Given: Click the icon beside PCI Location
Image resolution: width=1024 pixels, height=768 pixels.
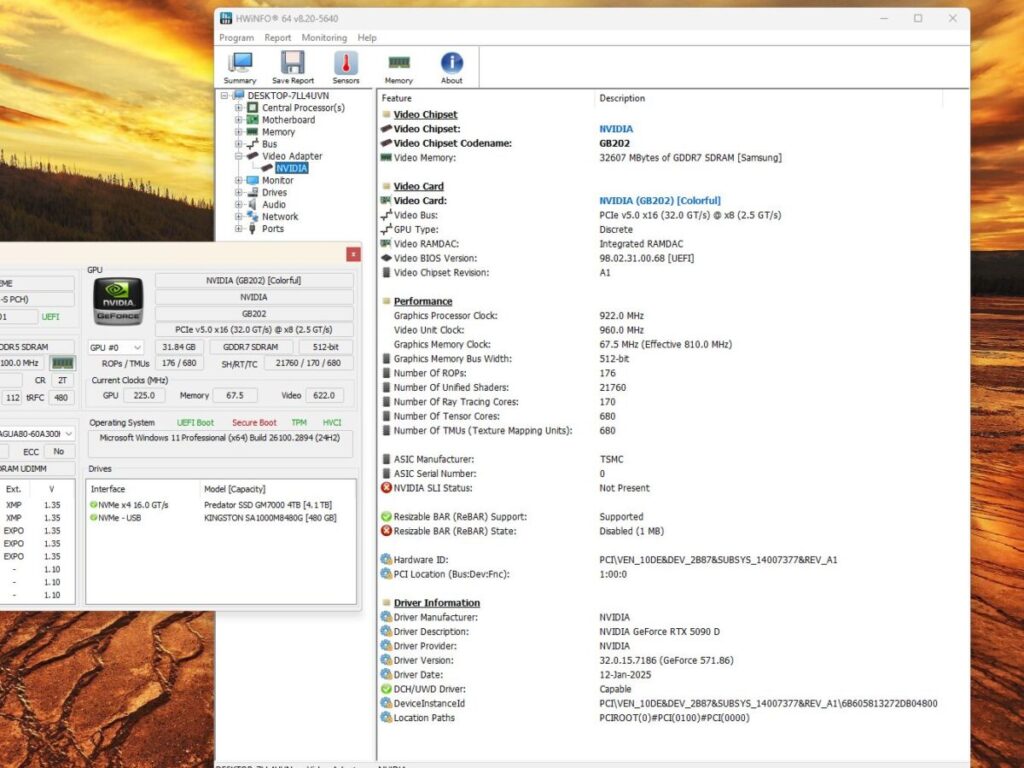Looking at the screenshot, I should 386,574.
